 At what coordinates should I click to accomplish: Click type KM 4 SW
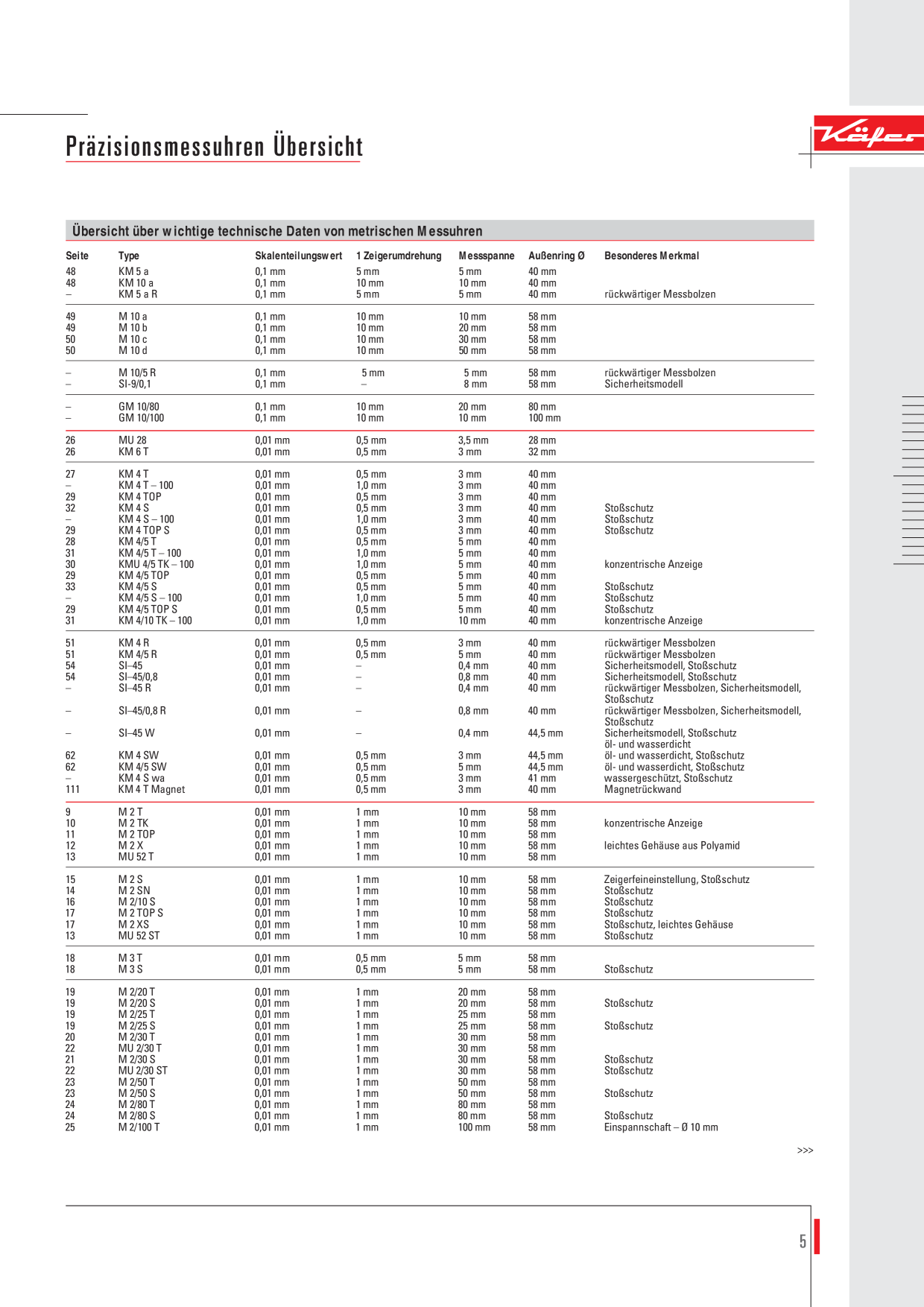pos(139,756)
